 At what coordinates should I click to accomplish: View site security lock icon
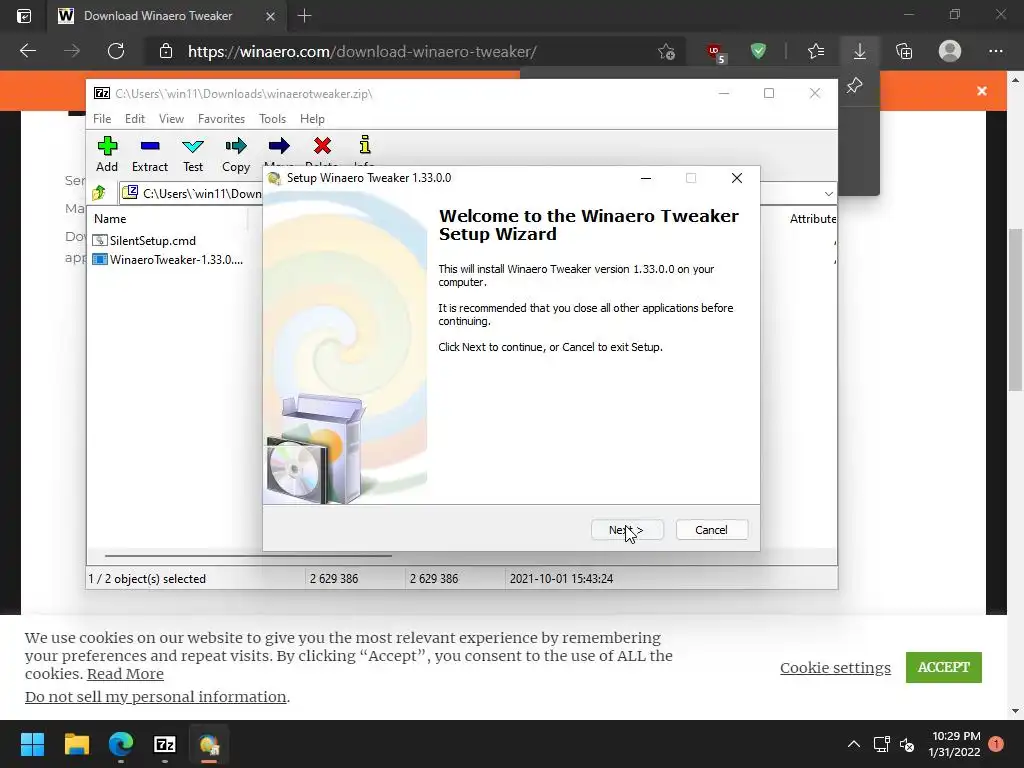166,51
